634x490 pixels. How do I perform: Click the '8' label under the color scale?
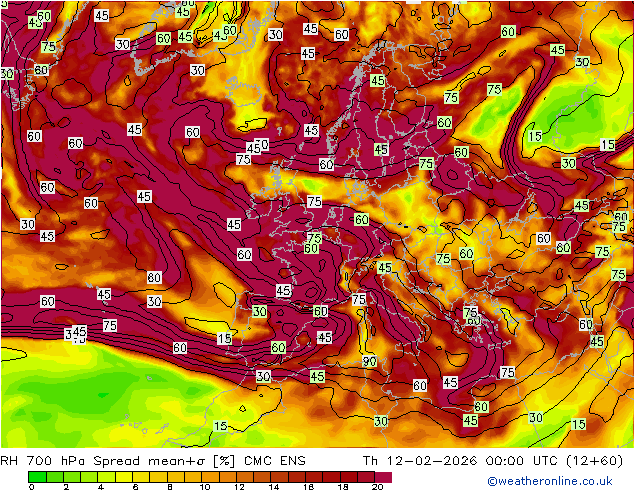[170, 487]
